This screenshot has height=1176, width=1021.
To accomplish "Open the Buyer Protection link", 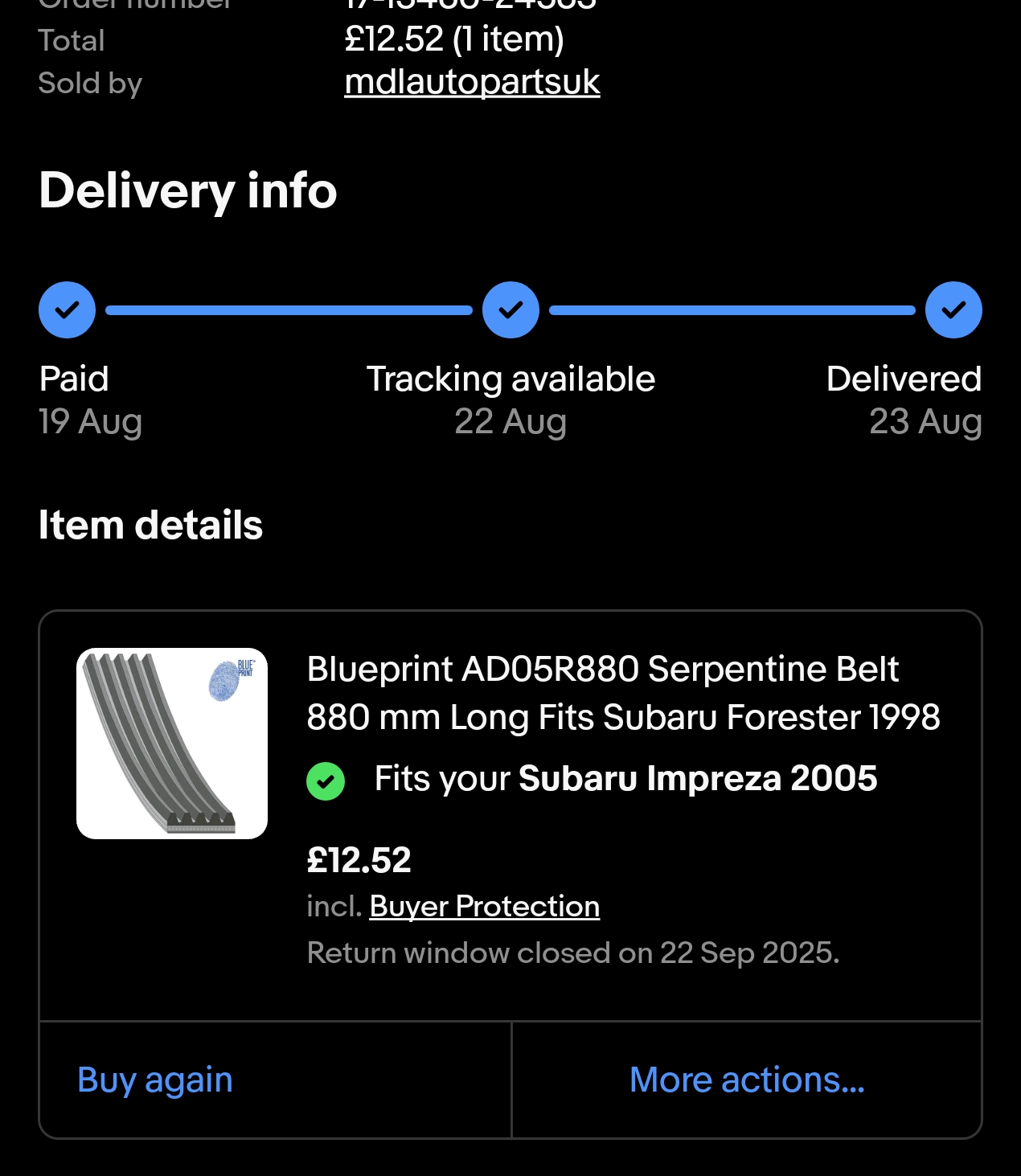I will 485,907.
